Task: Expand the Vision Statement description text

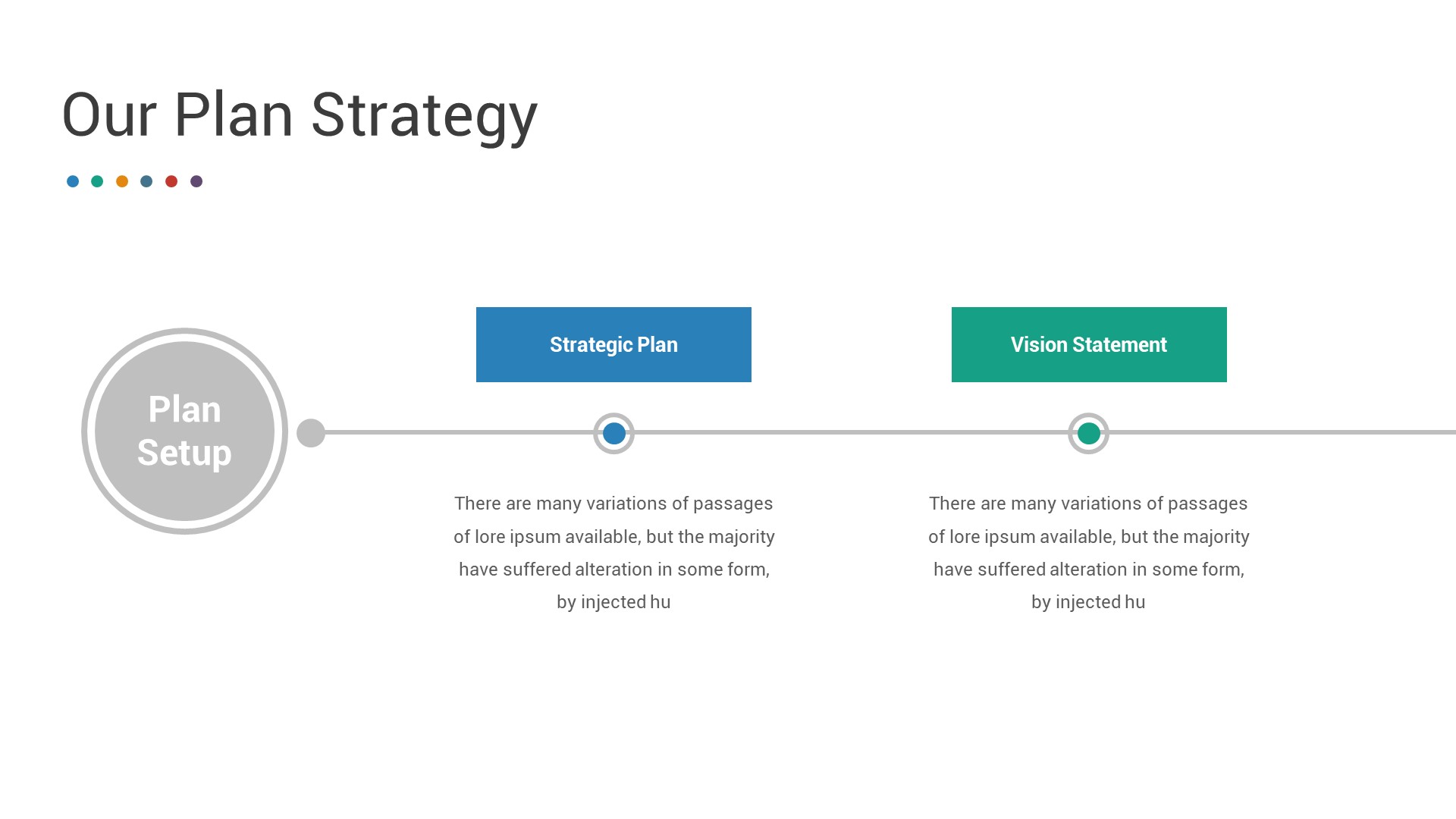Action: point(1088,552)
